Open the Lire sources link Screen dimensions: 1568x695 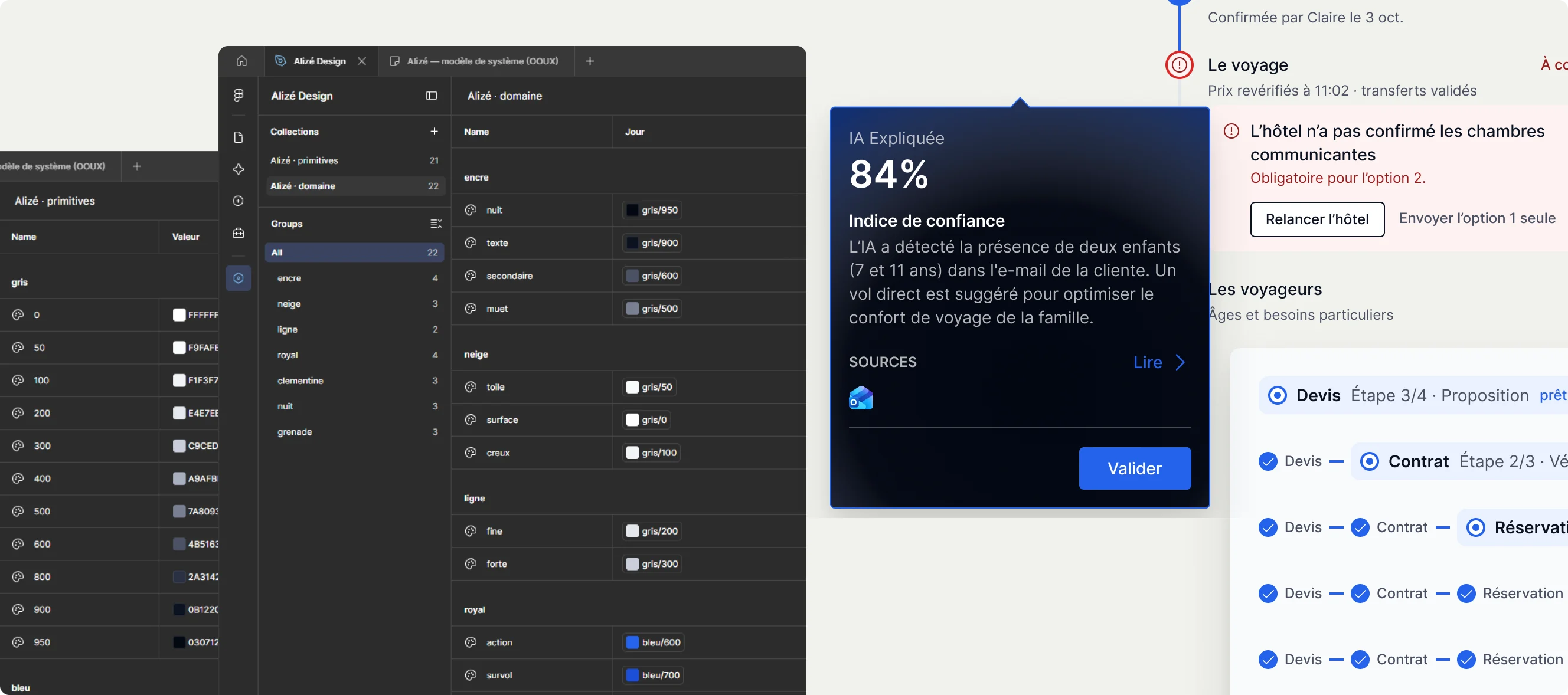tap(1159, 362)
